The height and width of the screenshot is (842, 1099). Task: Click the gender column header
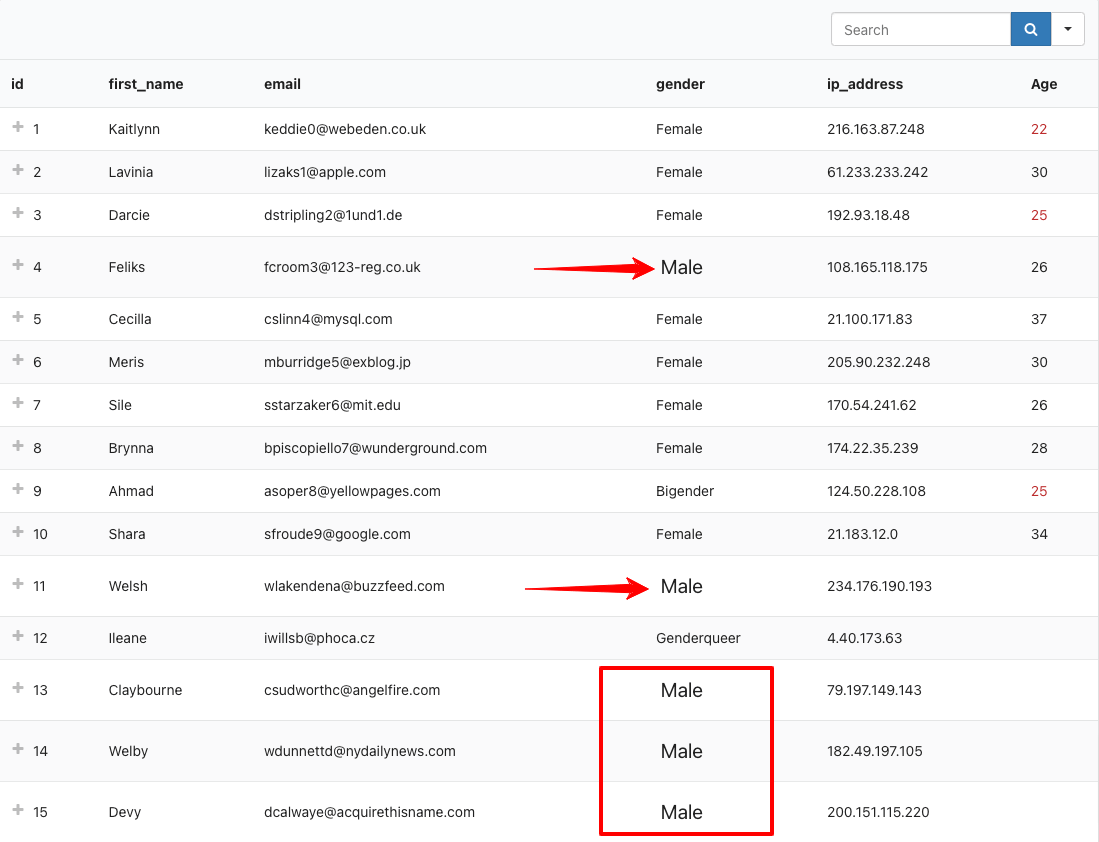tap(680, 84)
